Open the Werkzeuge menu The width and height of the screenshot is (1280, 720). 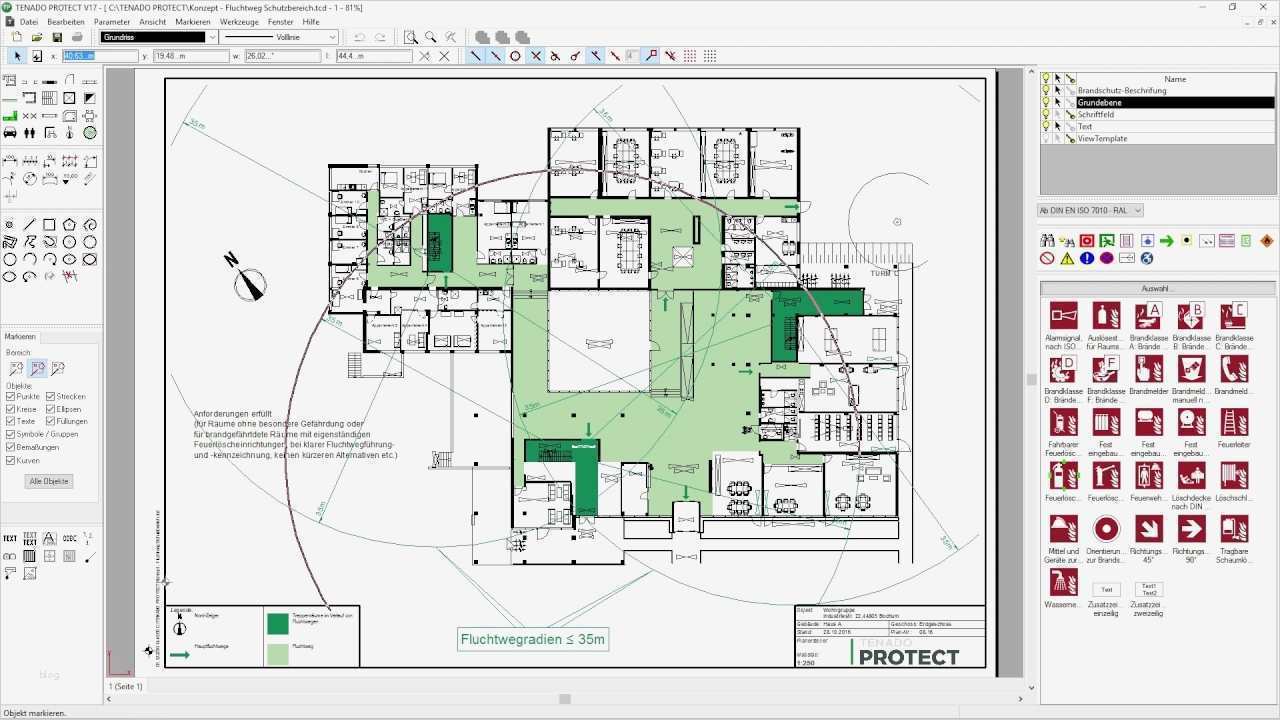point(239,21)
